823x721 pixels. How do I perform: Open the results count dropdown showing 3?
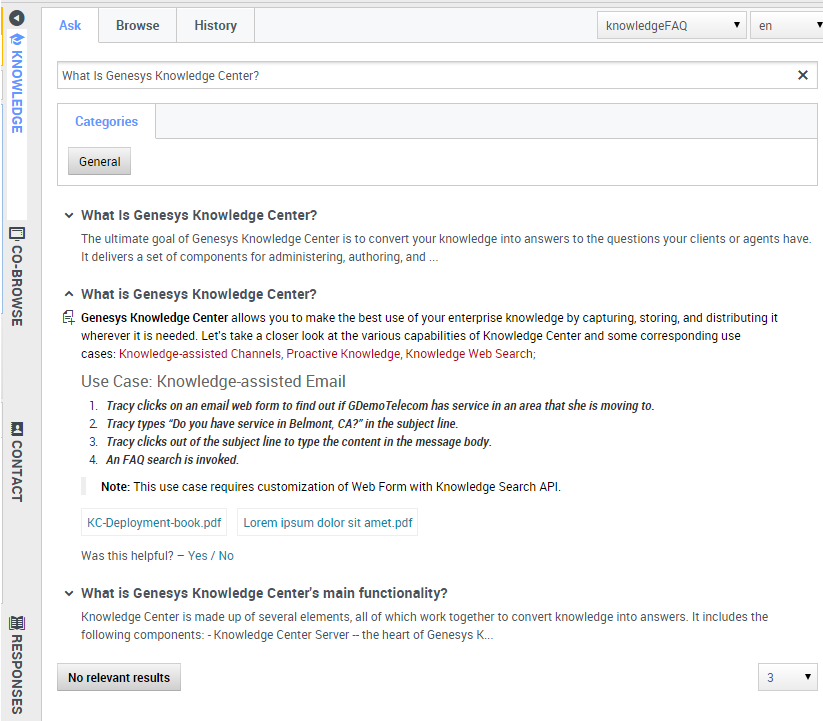(787, 678)
